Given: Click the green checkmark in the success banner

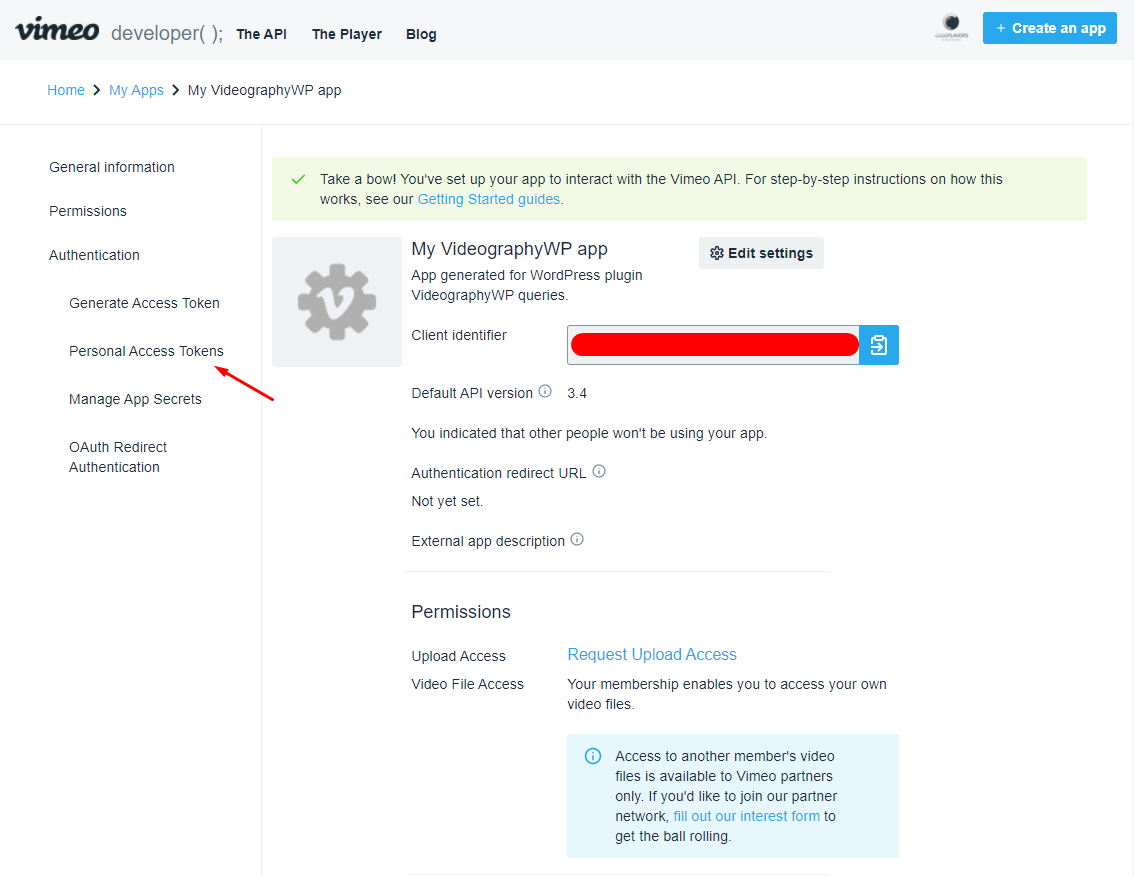Looking at the screenshot, I should (298, 179).
